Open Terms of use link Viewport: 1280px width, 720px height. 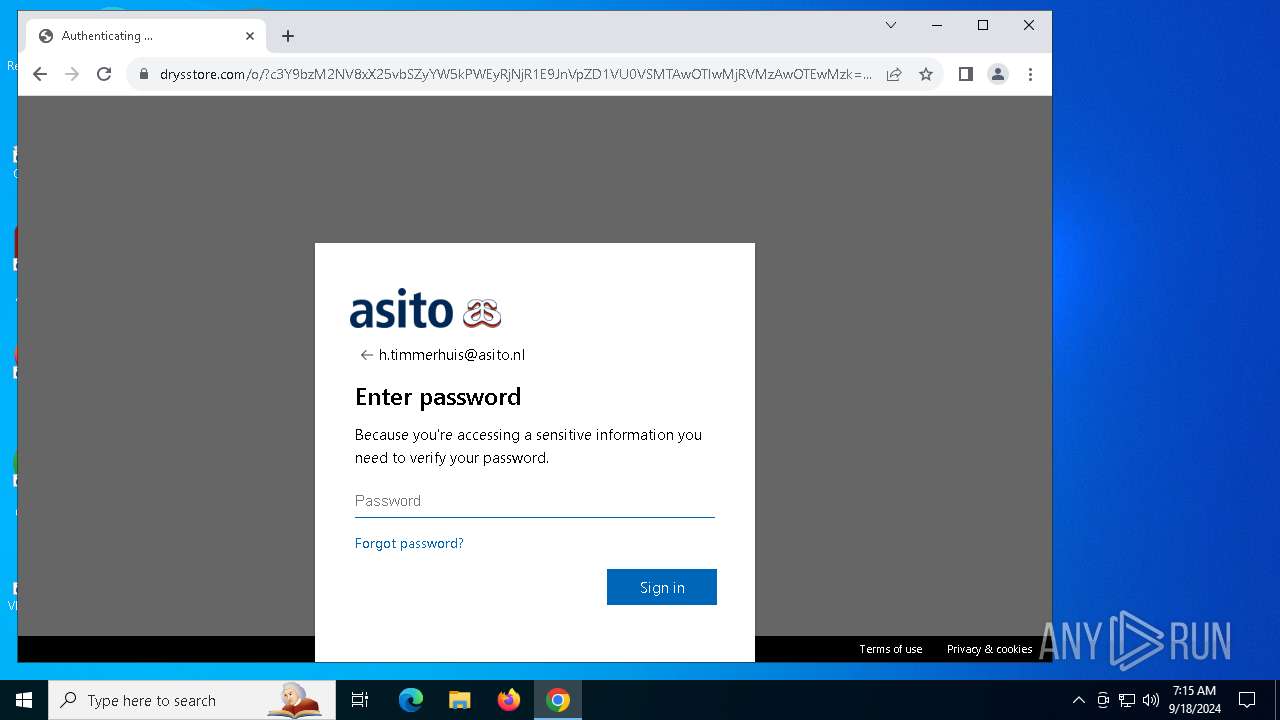(x=891, y=649)
